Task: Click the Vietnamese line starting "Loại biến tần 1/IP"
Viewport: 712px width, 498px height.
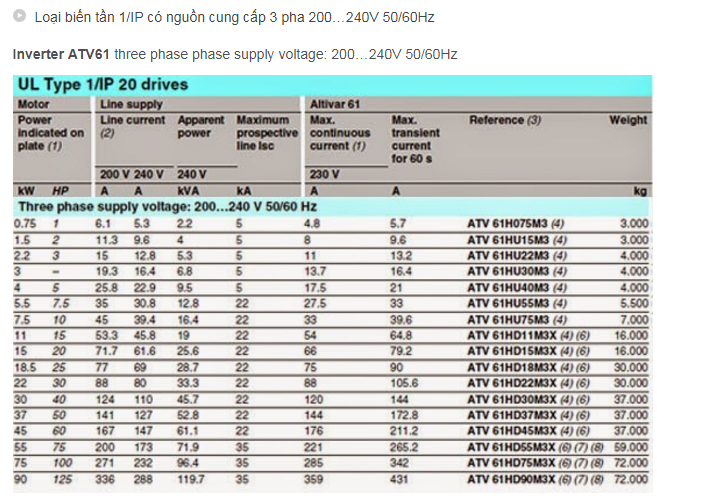Action: click(x=234, y=18)
